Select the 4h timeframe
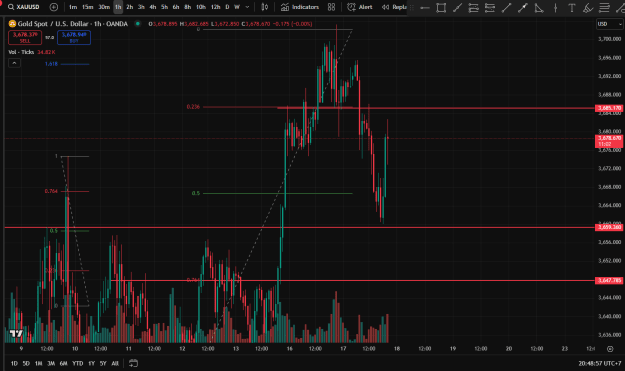The height and width of the screenshot is (371, 625). [153, 7]
